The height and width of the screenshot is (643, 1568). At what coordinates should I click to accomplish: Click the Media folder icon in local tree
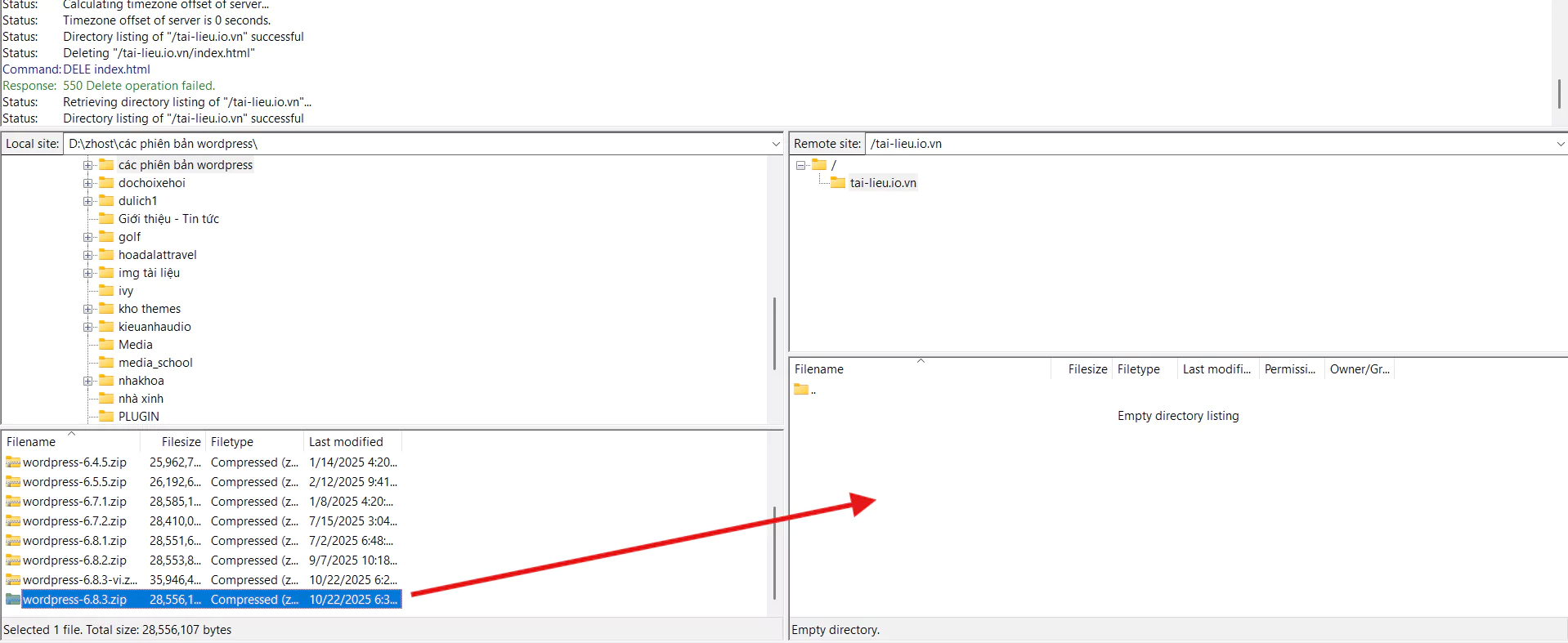106,345
